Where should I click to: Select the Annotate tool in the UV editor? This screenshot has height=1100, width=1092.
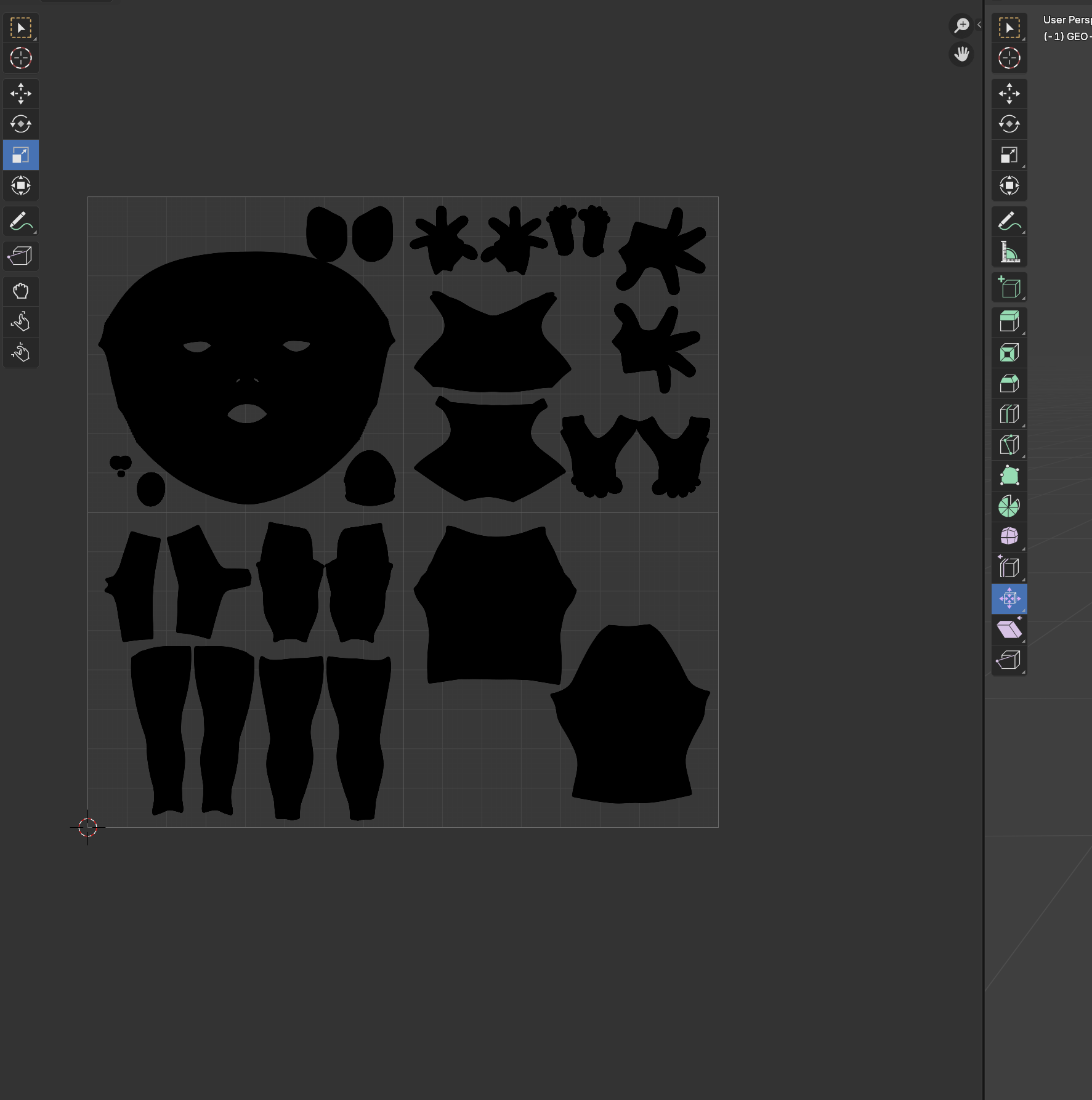click(x=21, y=220)
